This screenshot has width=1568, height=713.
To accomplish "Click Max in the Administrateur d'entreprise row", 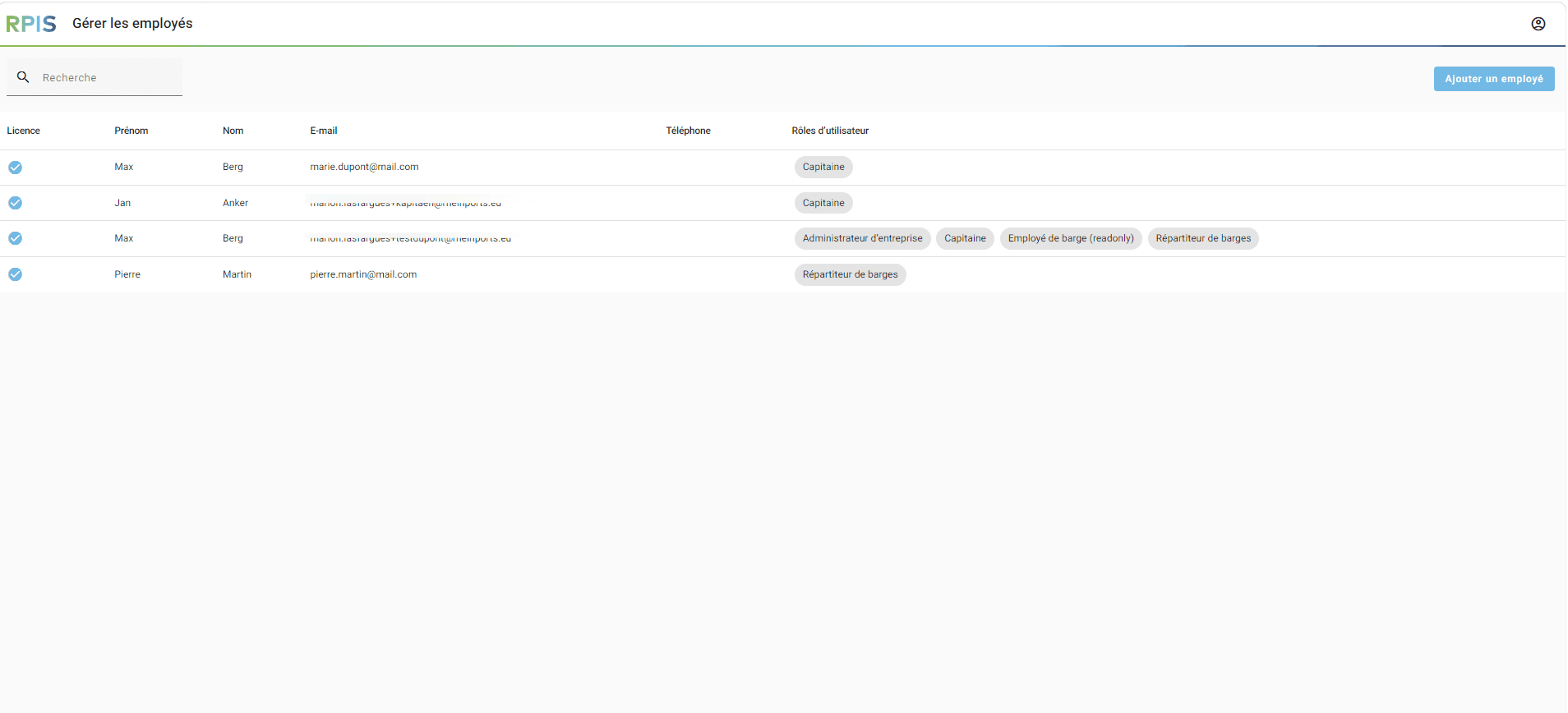I will coord(124,238).
